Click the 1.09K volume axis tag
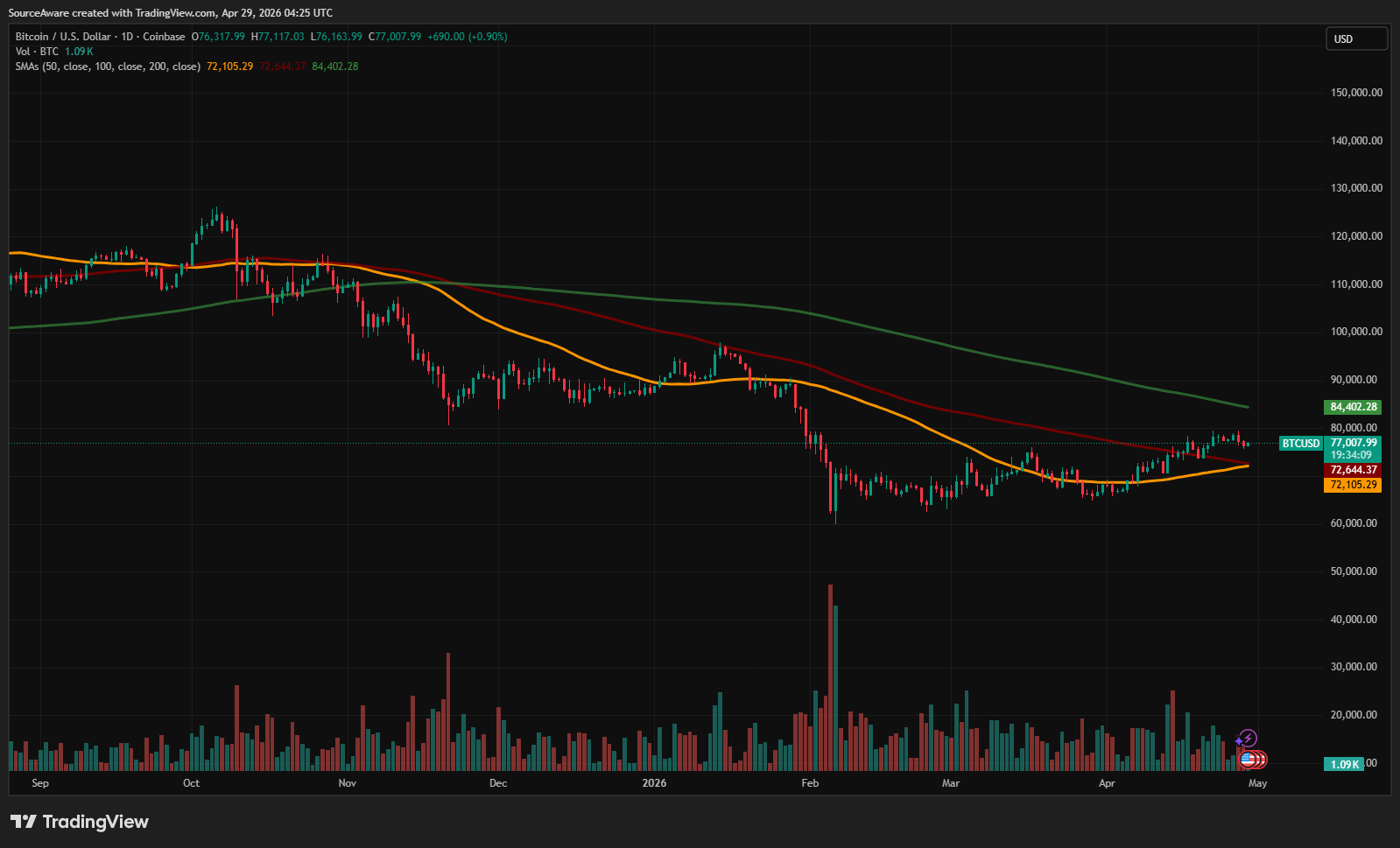Screen dimensions: 1400x848 [x=1345, y=764]
